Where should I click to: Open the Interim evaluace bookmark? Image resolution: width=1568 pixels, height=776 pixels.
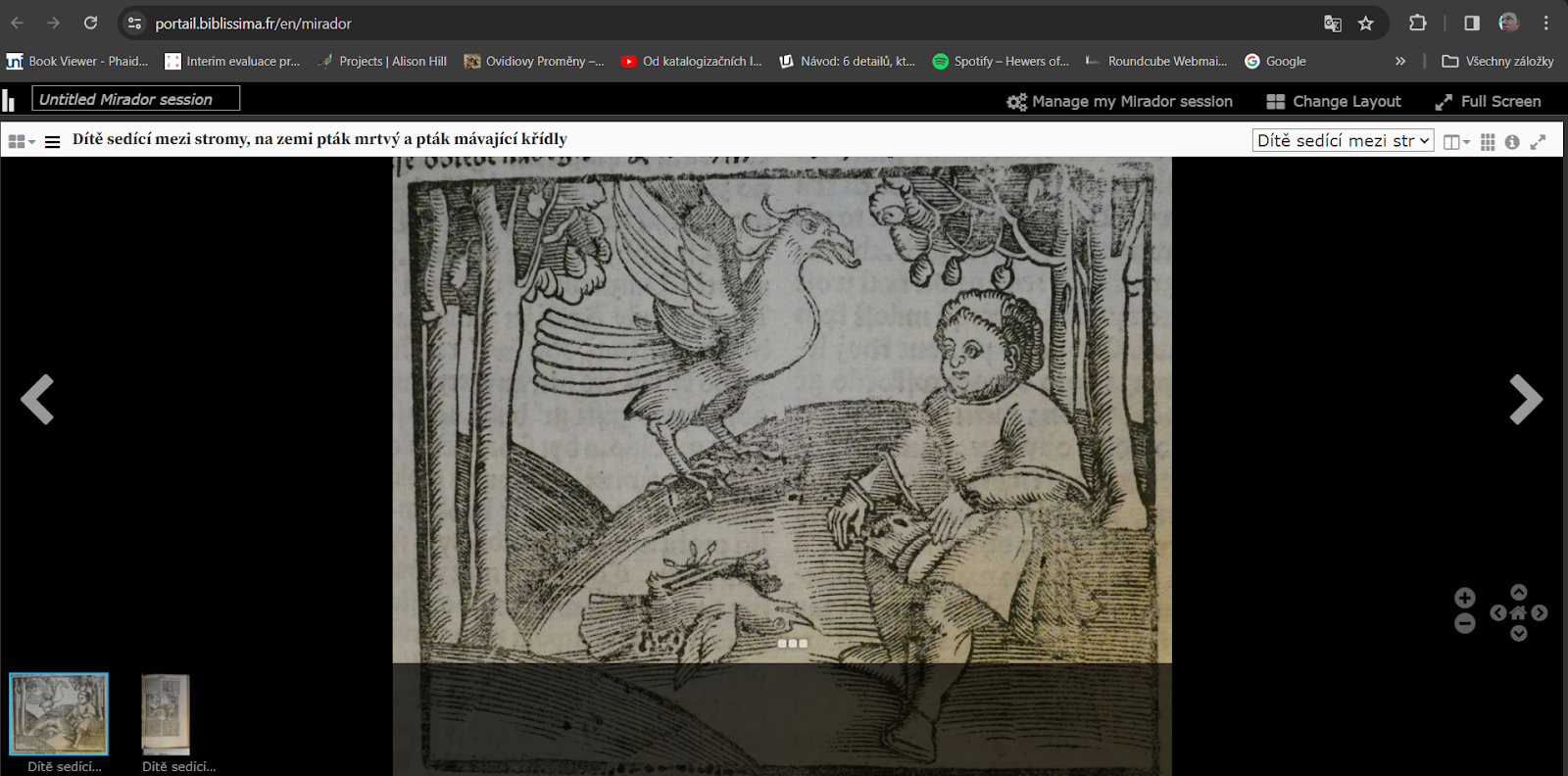click(x=232, y=61)
